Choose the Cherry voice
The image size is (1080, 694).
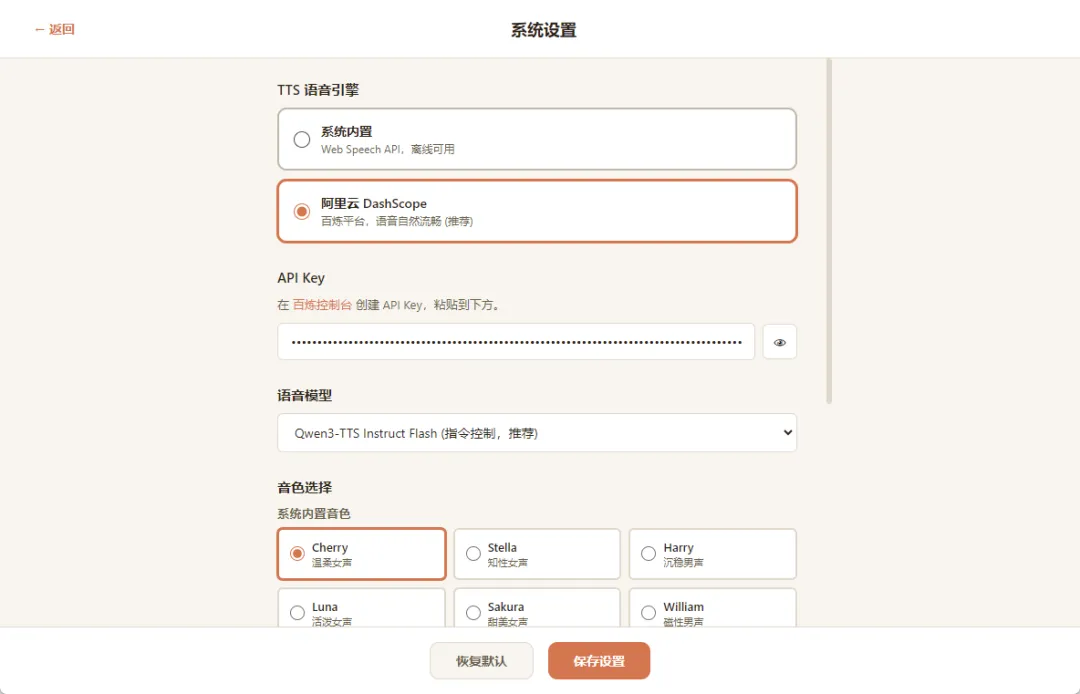click(x=362, y=554)
